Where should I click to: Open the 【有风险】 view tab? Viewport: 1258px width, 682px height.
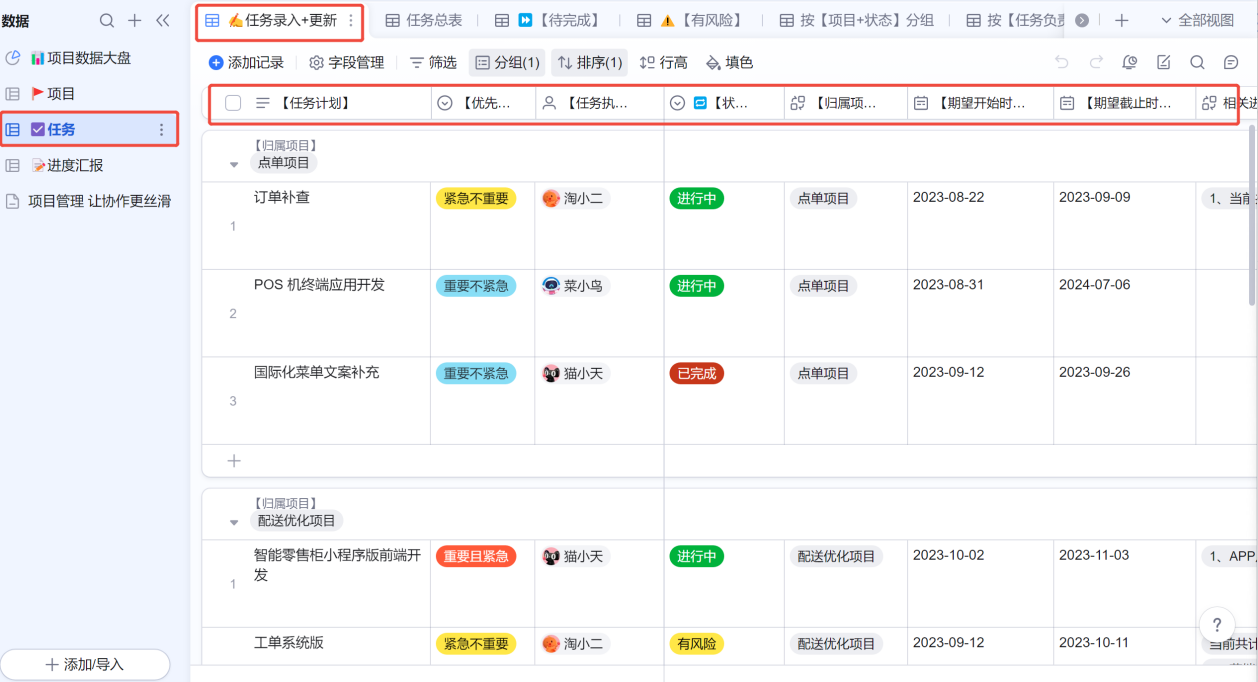pyautogui.click(x=691, y=21)
